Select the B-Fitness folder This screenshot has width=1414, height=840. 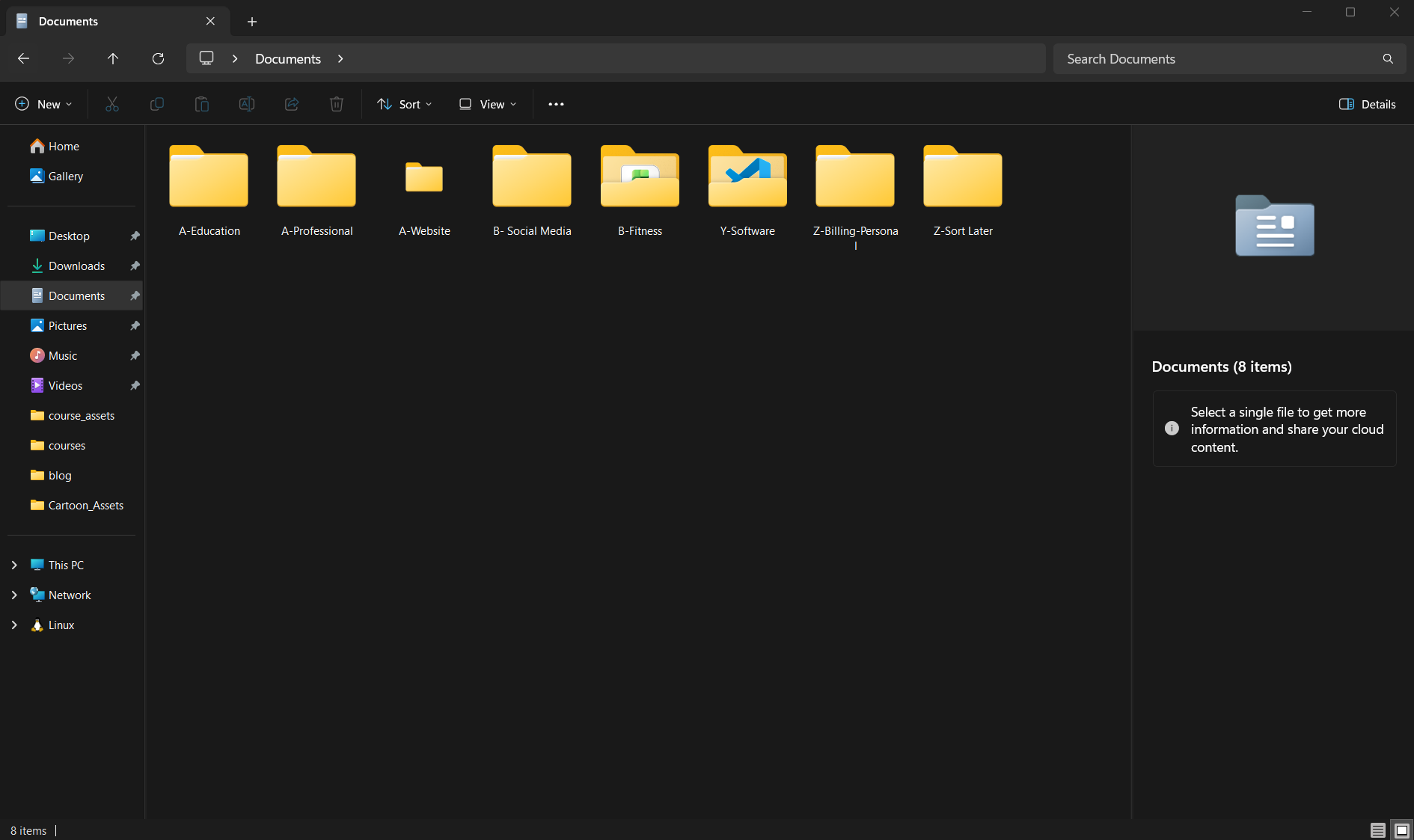click(640, 191)
